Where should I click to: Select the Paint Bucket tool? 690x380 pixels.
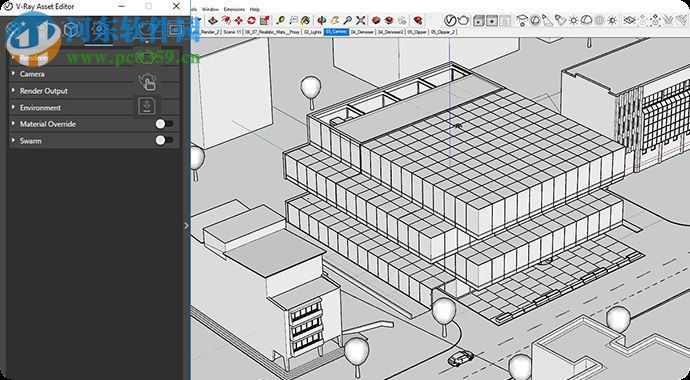coord(305,20)
